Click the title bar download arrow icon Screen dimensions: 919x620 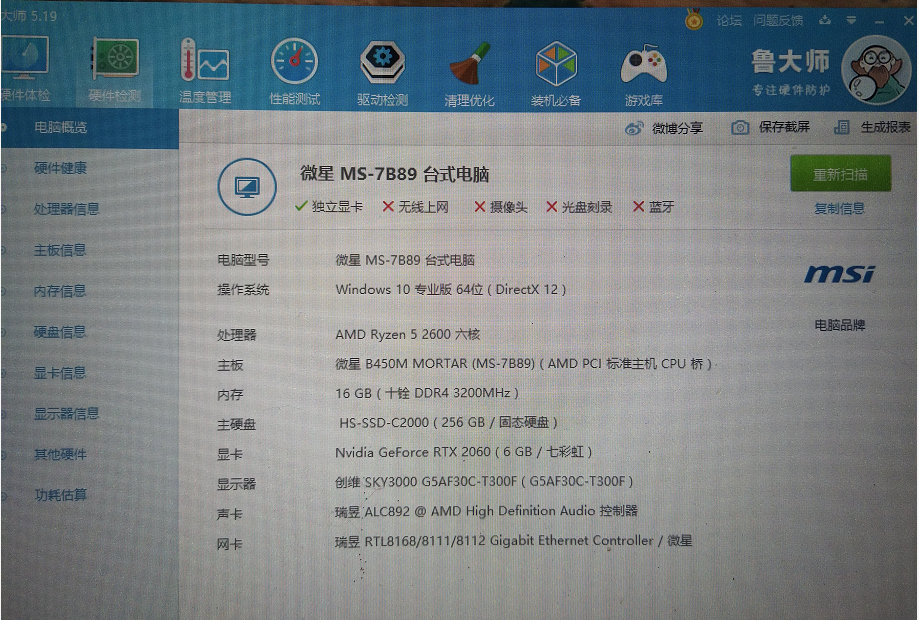(x=825, y=20)
